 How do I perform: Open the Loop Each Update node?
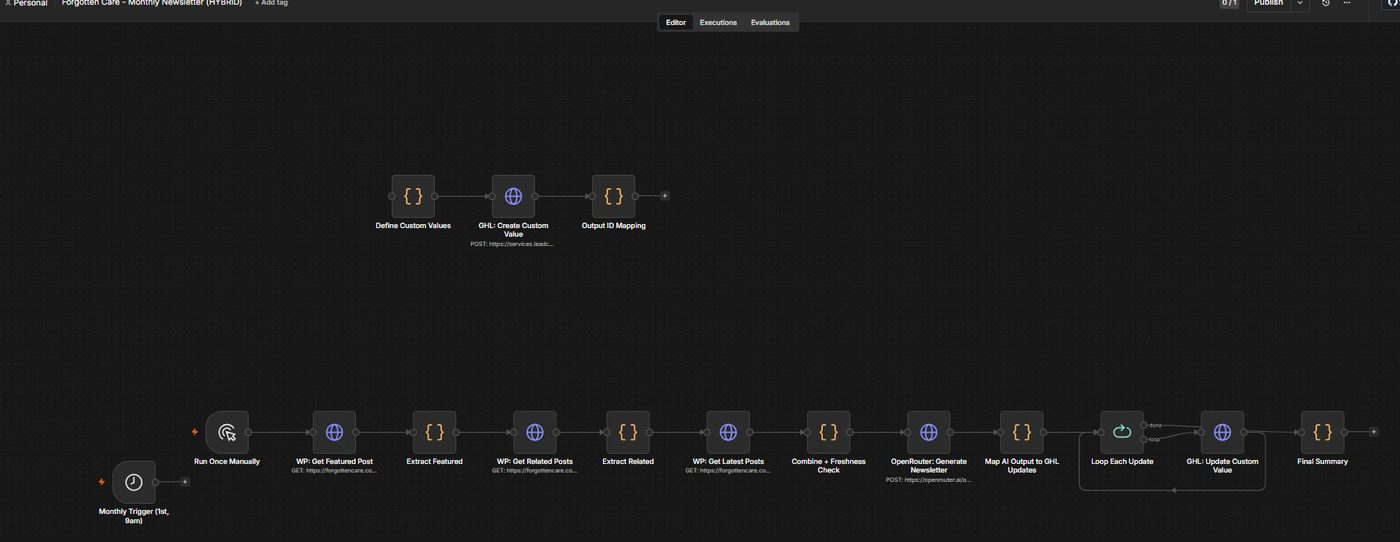[1122, 432]
